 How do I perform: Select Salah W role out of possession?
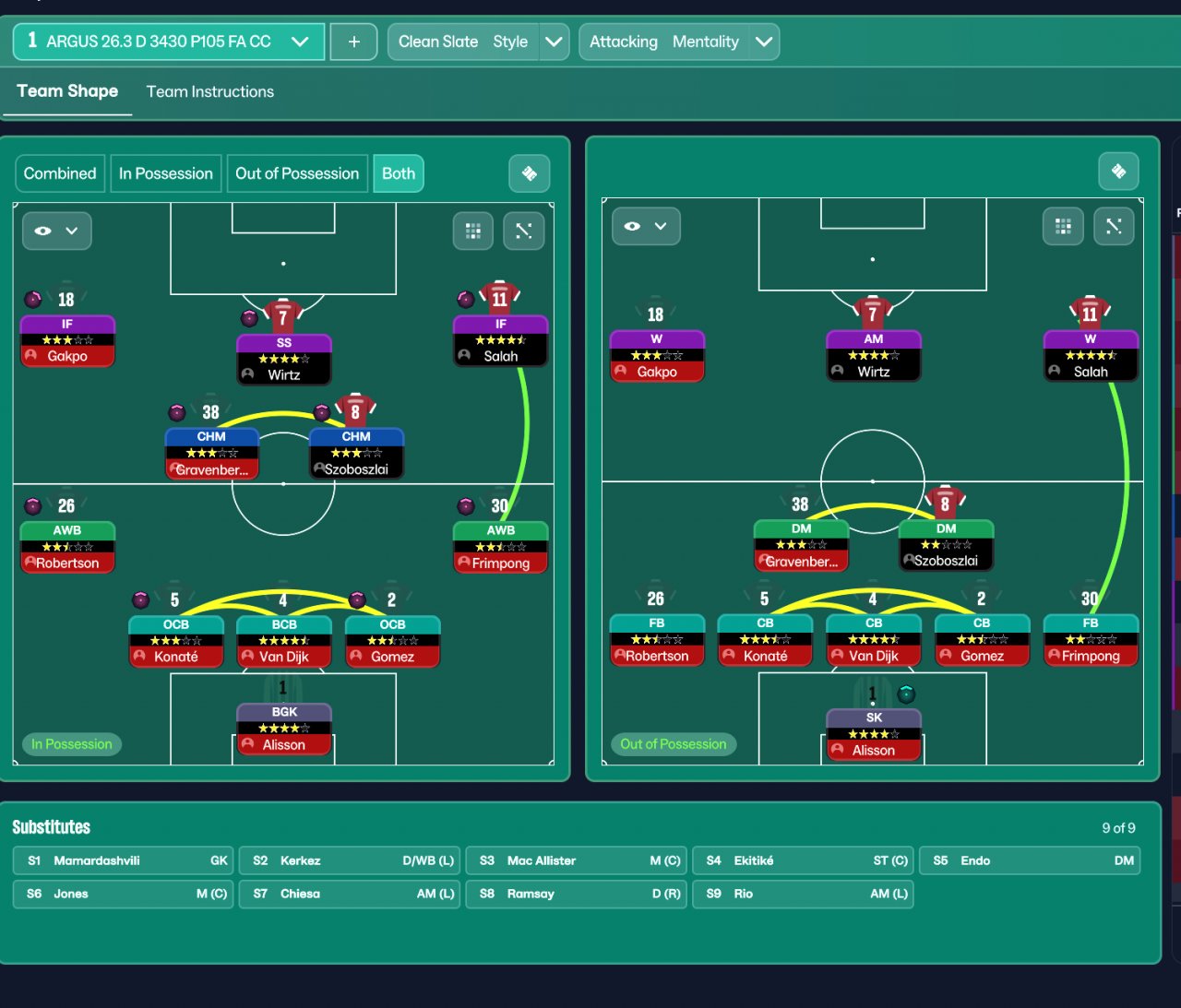pos(1091,356)
